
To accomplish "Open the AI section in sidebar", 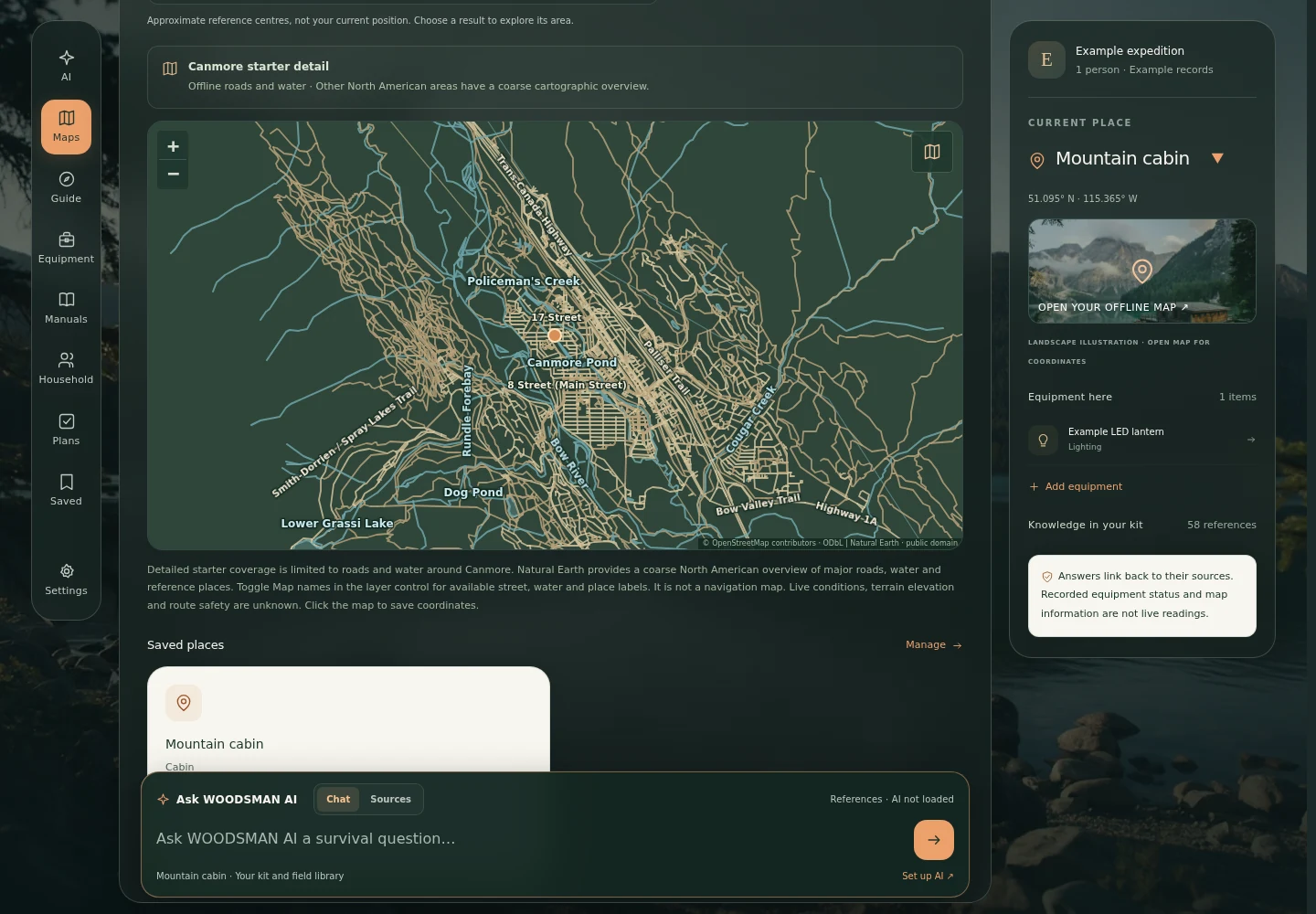I will (x=66, y=66).
